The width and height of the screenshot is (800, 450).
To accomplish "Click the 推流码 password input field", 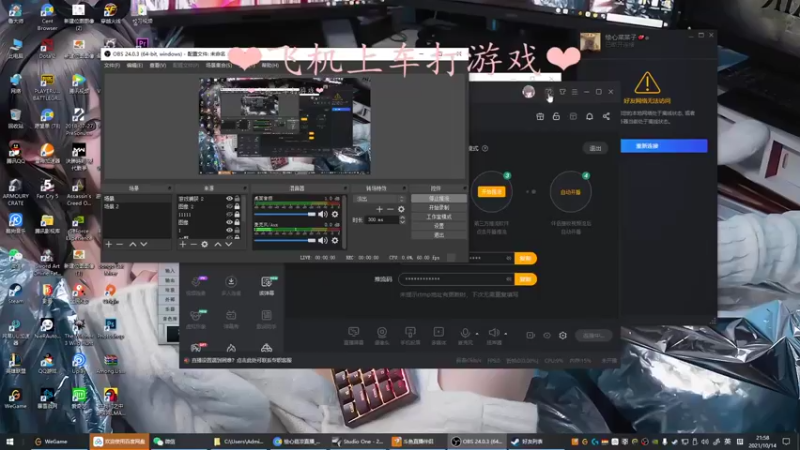I will (x=456, y=279).
